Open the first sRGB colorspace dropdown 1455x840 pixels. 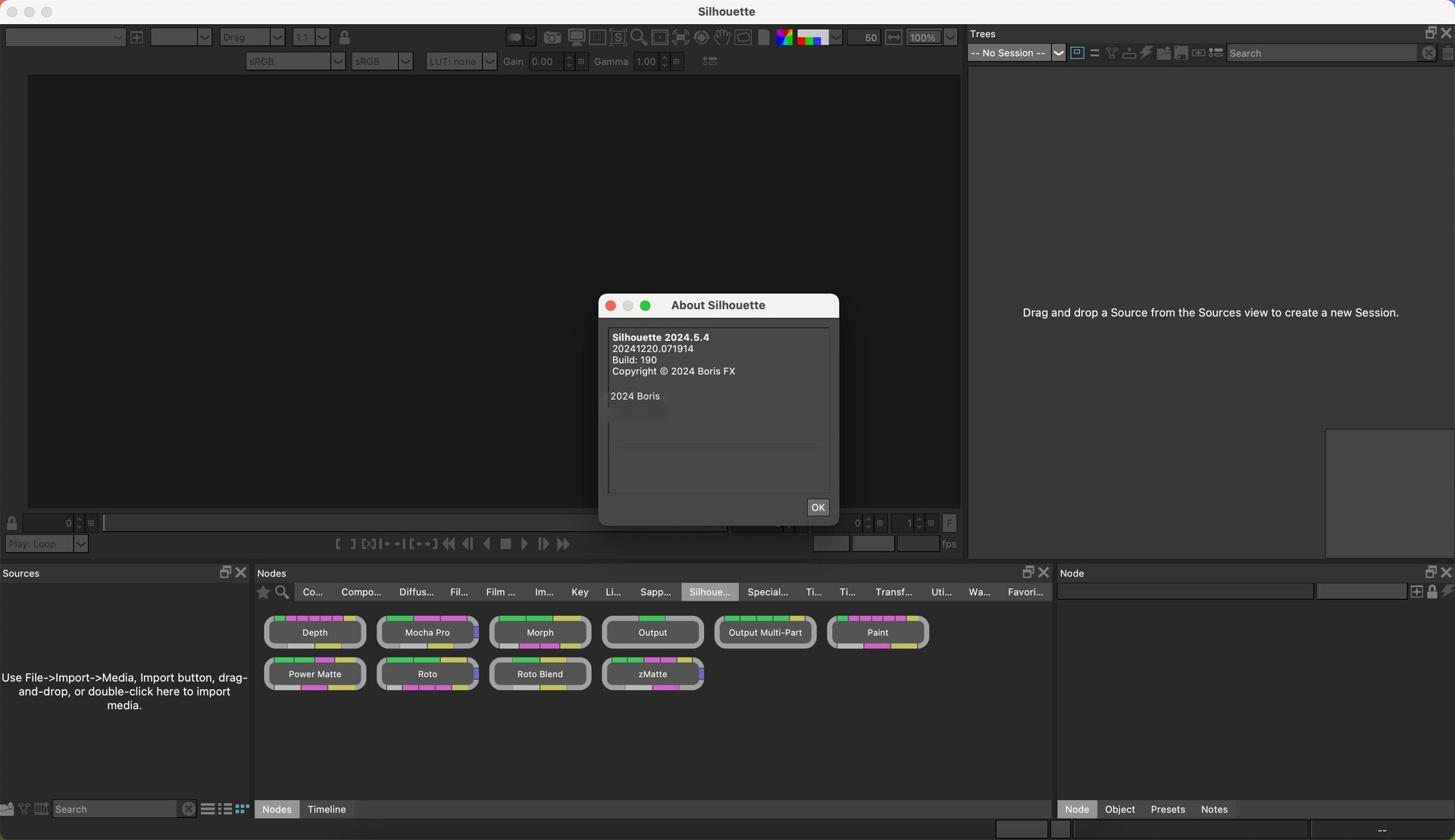click(x=296, y=61)
